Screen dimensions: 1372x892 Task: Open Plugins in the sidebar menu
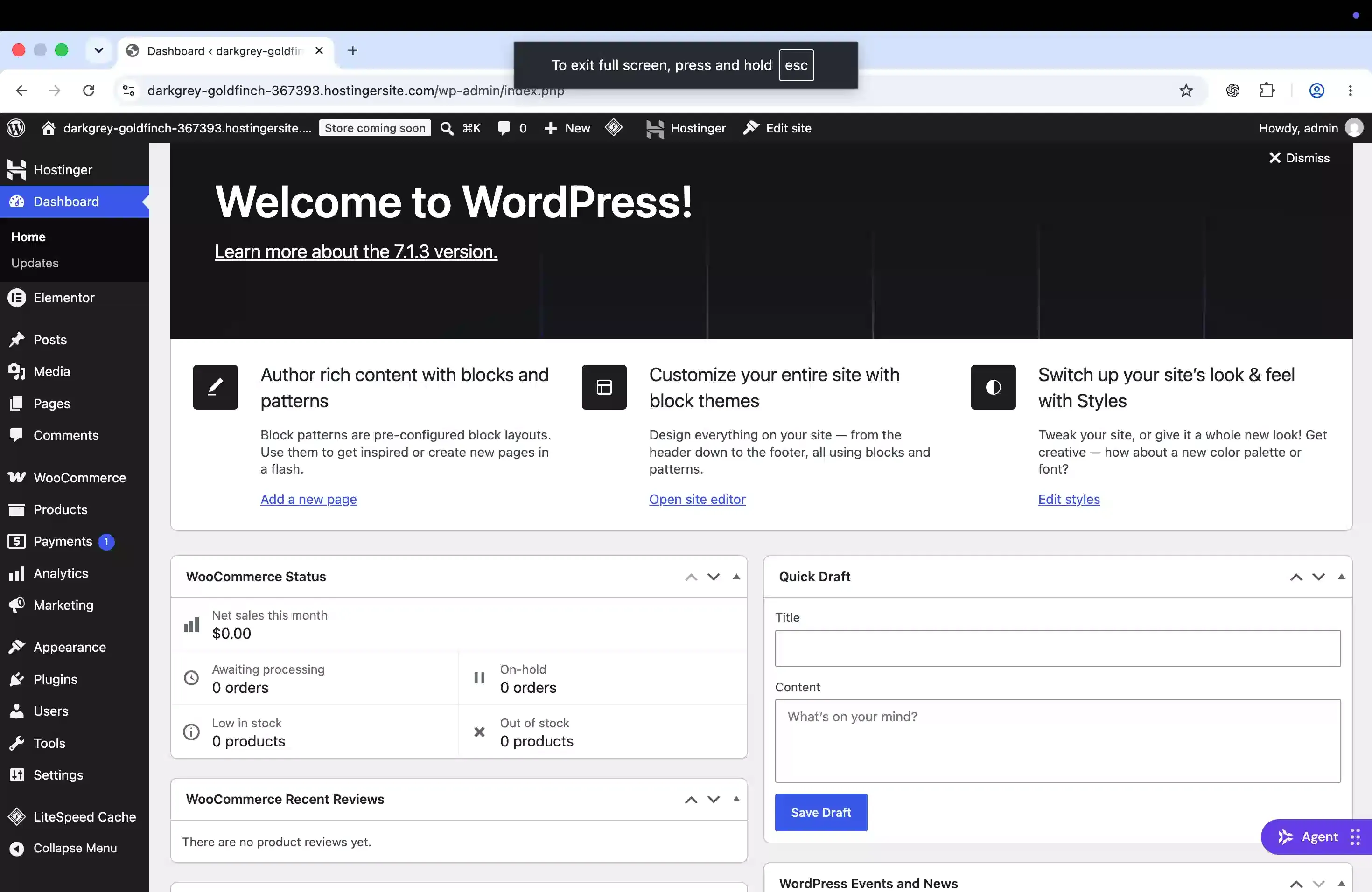click(75, 679)
